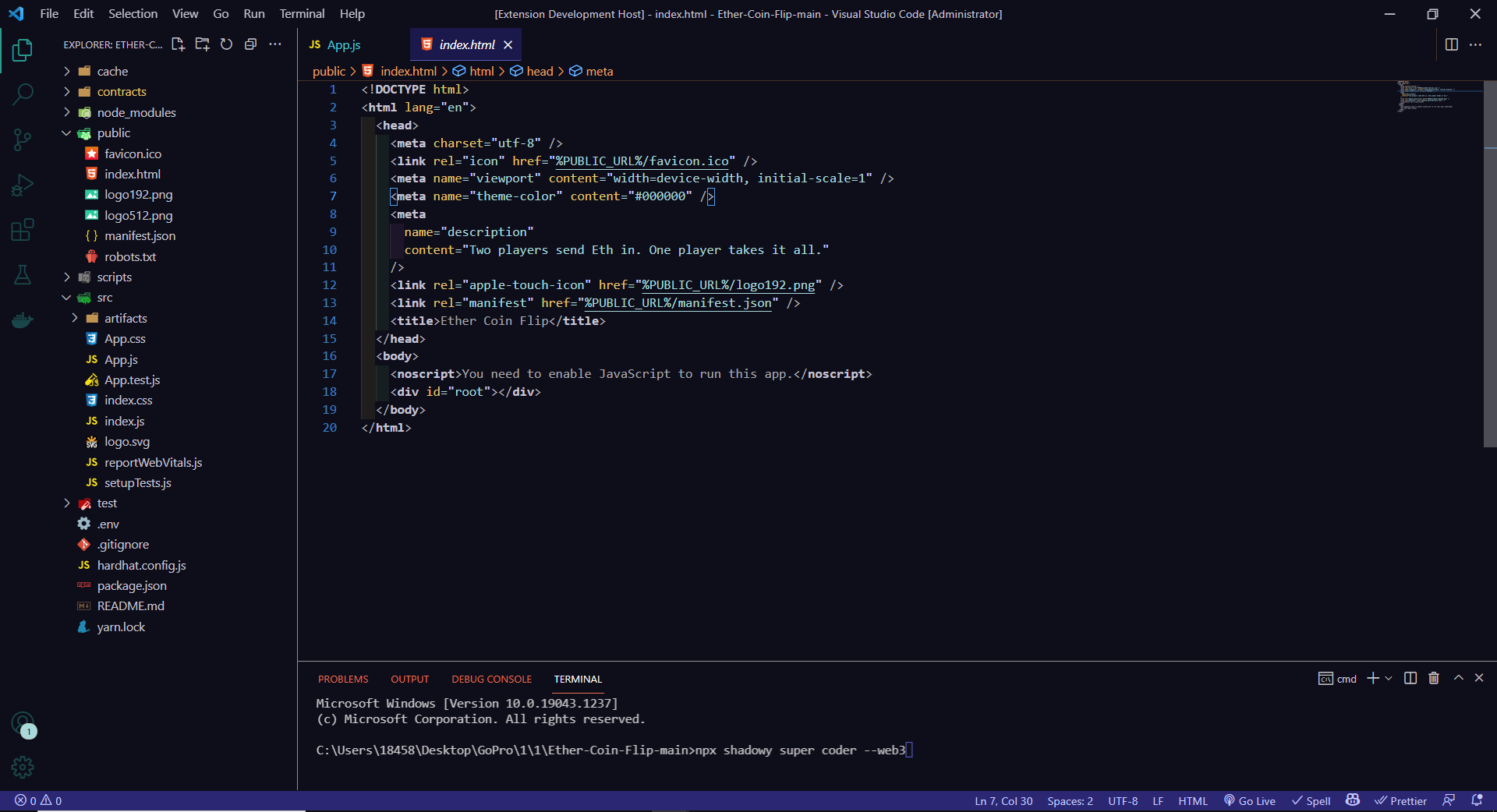Image resolution: width=1497 pixels, height=812 pixels.
Task: Close the bottom panel
Action: (1479, 678)
